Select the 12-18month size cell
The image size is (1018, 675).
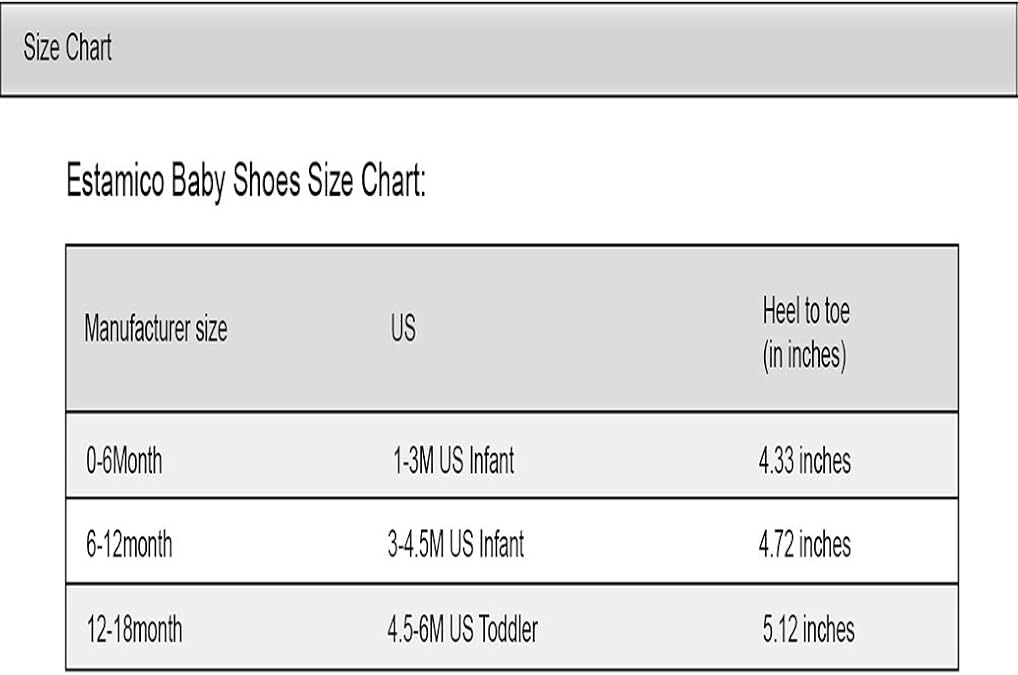(x=133, y=630)
